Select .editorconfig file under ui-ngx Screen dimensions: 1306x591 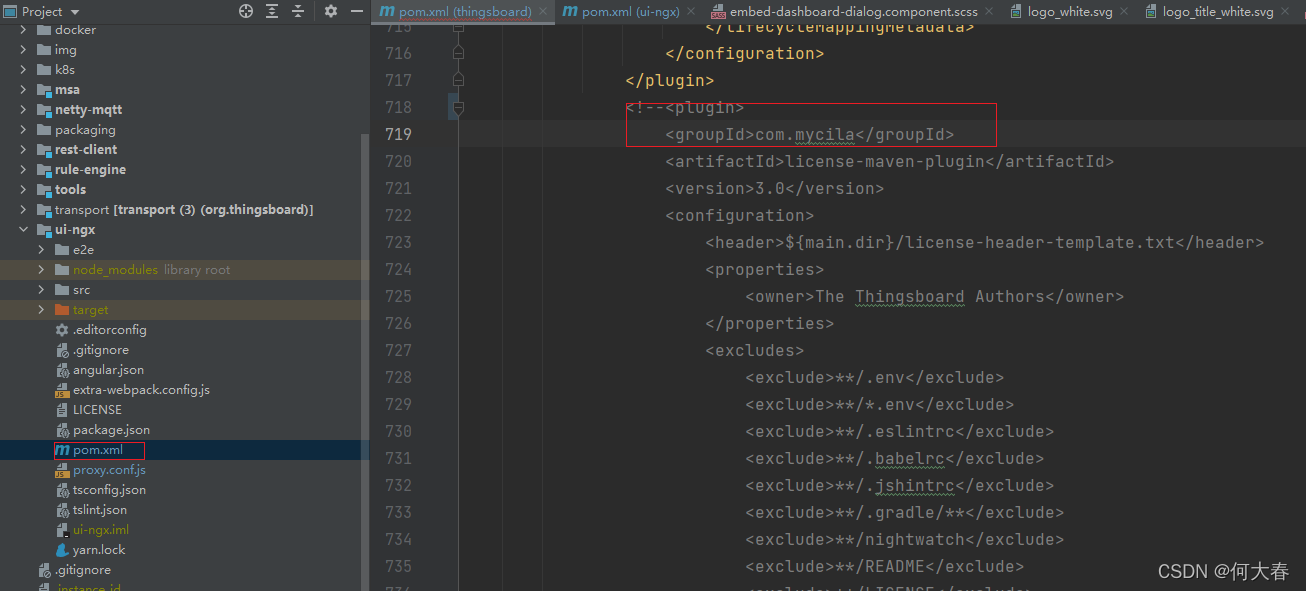pyautogui.click(x=110, y=330)
